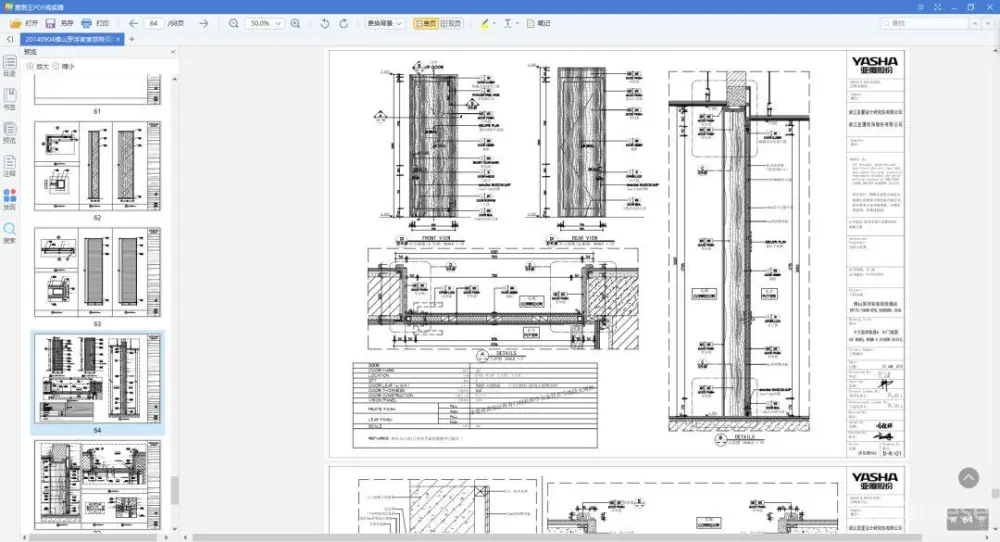Click 放大 to enlarge thumbnails

[x=37, y=66]
